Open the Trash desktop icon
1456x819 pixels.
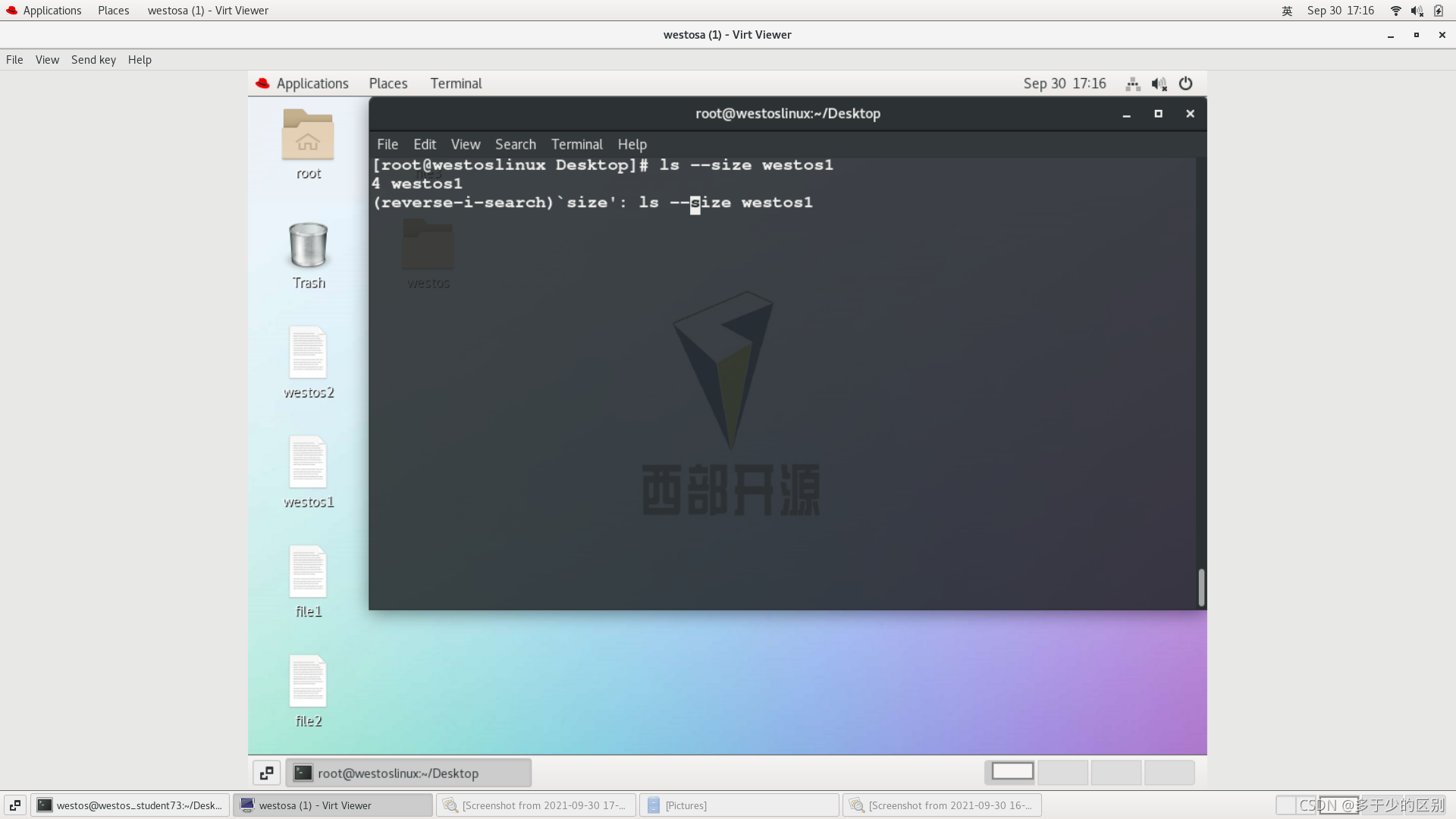(x=308, y=246)
